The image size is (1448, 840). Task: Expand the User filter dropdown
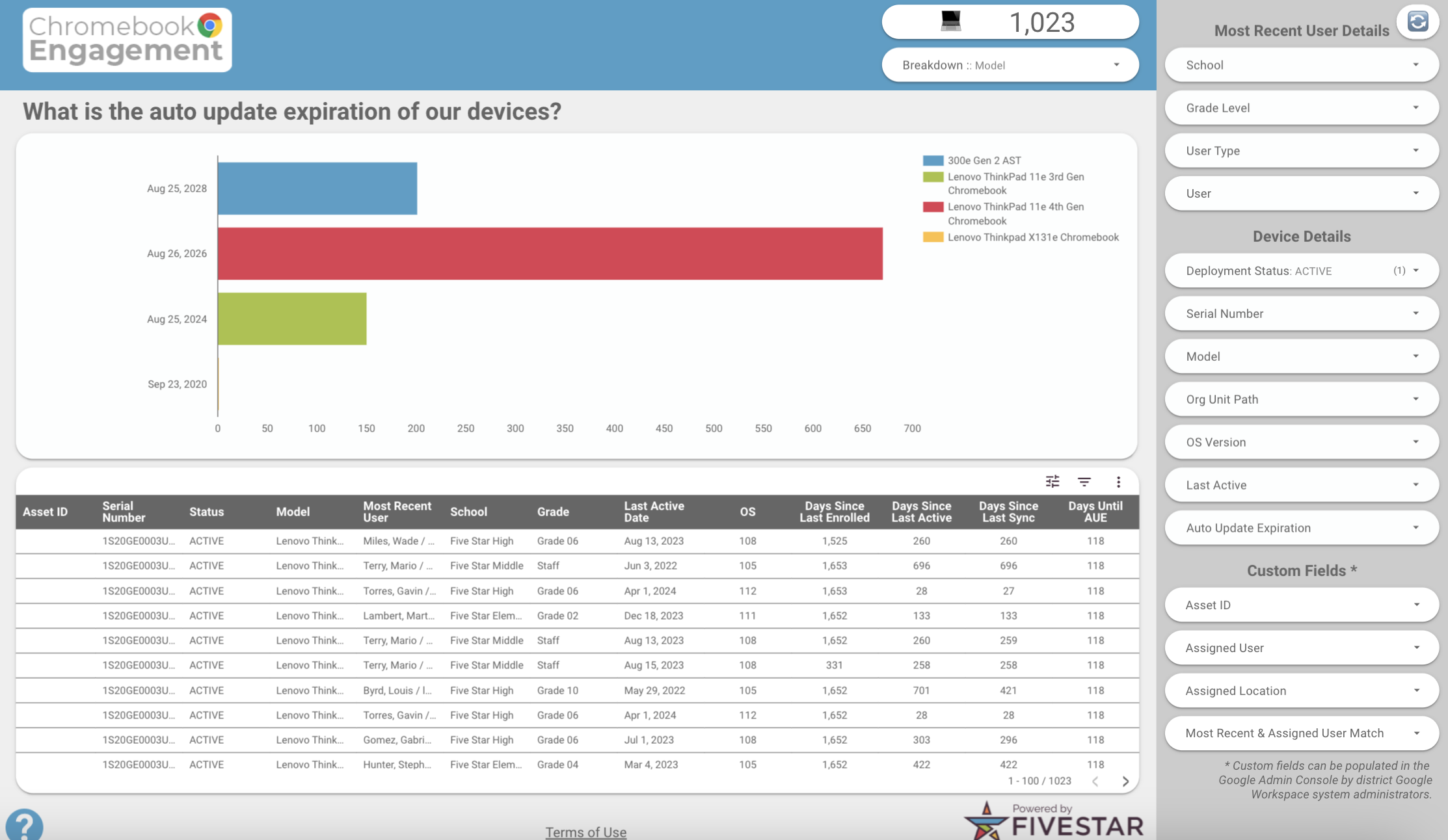(x=1302, y=194)
